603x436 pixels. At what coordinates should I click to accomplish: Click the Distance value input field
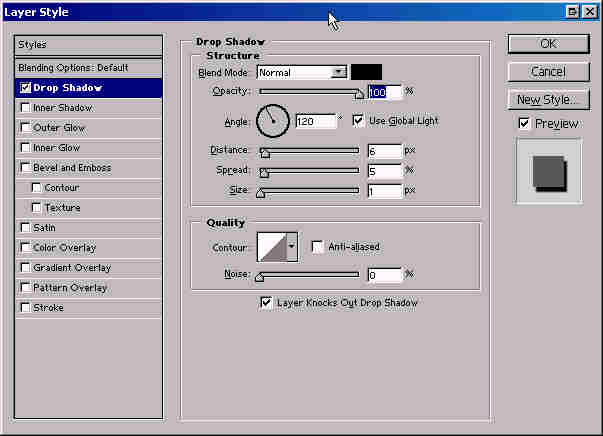(x=384, y=151)
